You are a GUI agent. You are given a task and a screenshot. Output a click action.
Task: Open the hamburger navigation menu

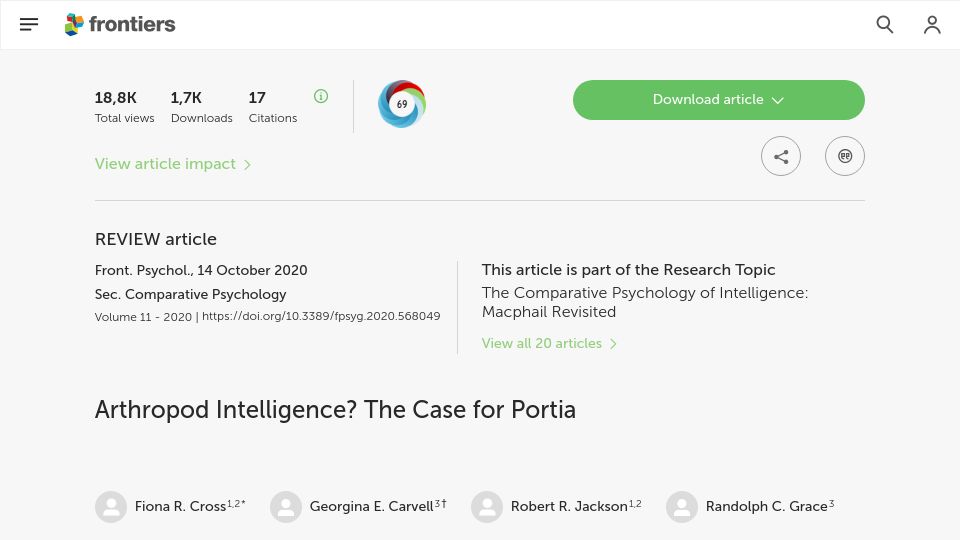tap(29, 24)
